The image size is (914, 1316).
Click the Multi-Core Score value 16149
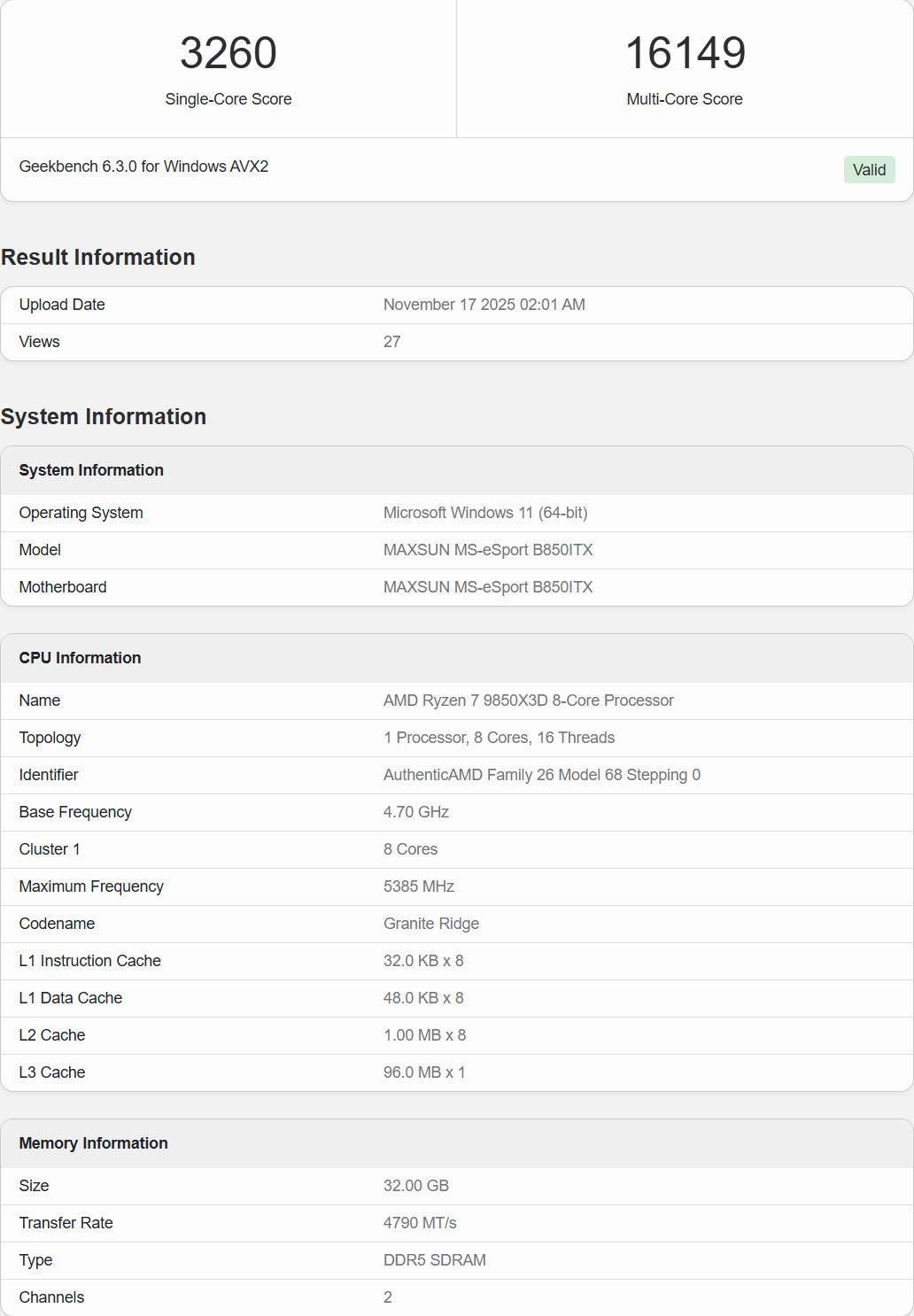coord(685,53)
